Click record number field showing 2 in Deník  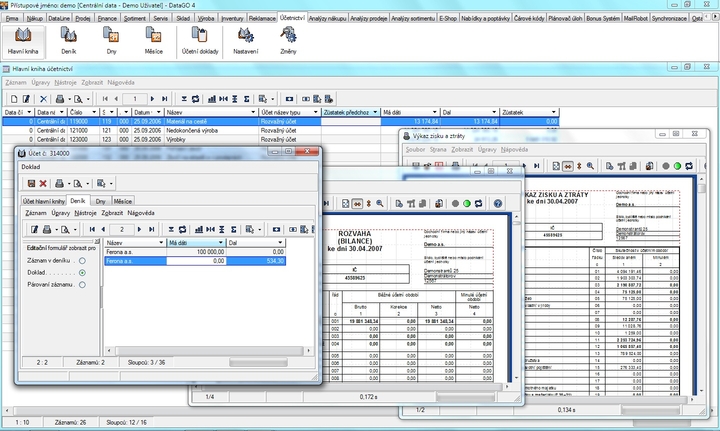pyautogui.click(x=122, y=229)
